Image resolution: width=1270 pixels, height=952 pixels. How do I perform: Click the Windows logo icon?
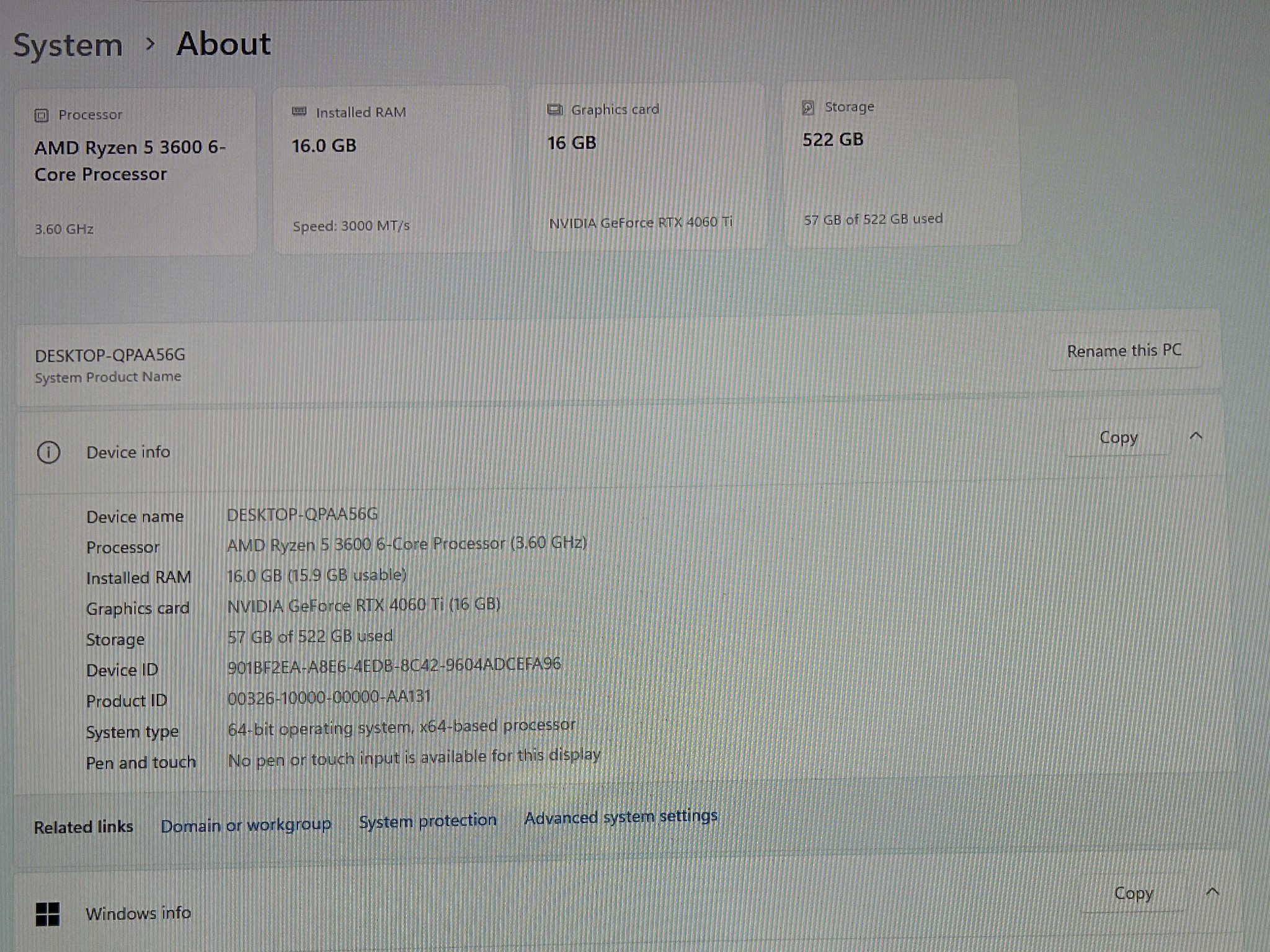[48, 914]
